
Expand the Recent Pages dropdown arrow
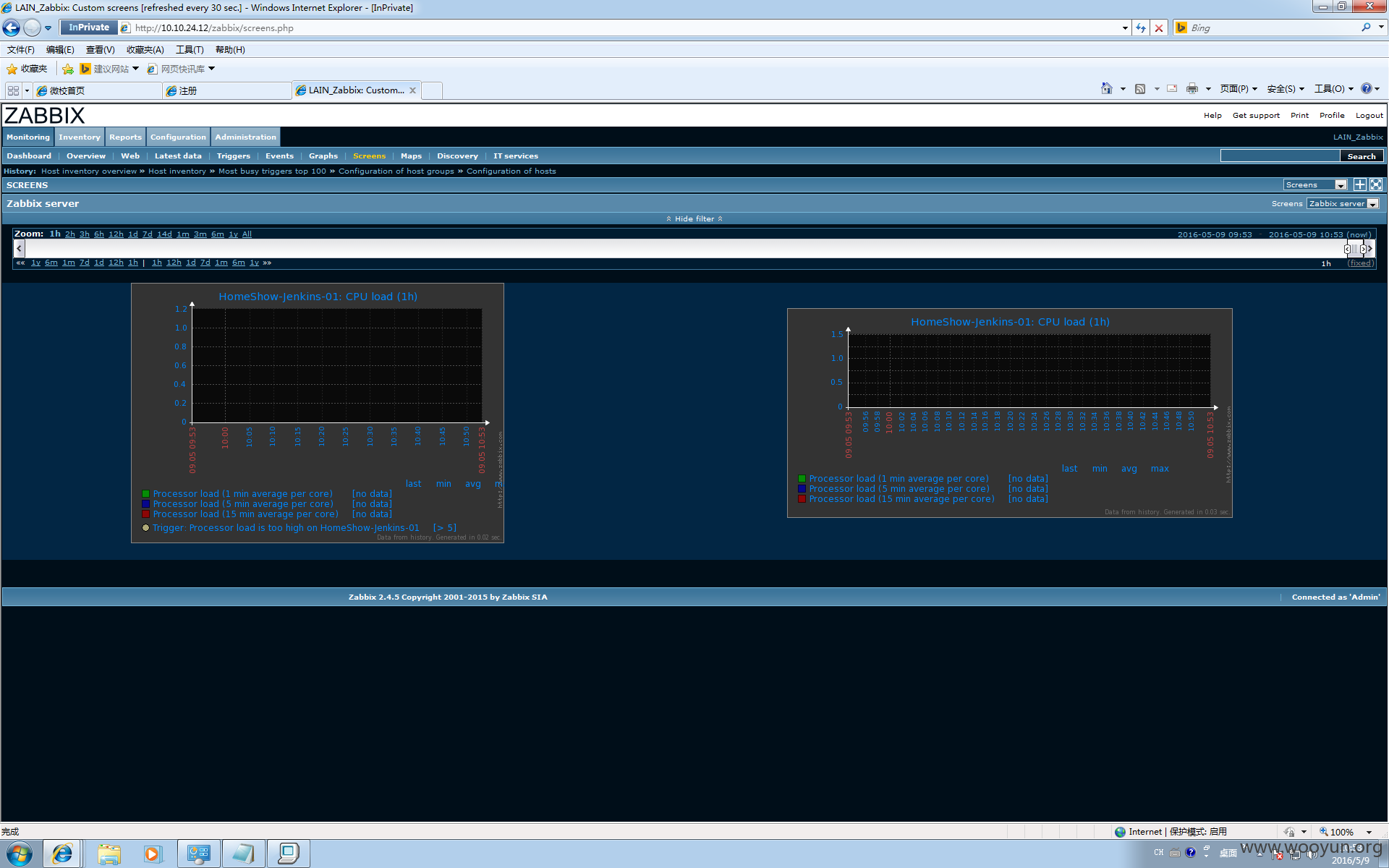point(48,28)
